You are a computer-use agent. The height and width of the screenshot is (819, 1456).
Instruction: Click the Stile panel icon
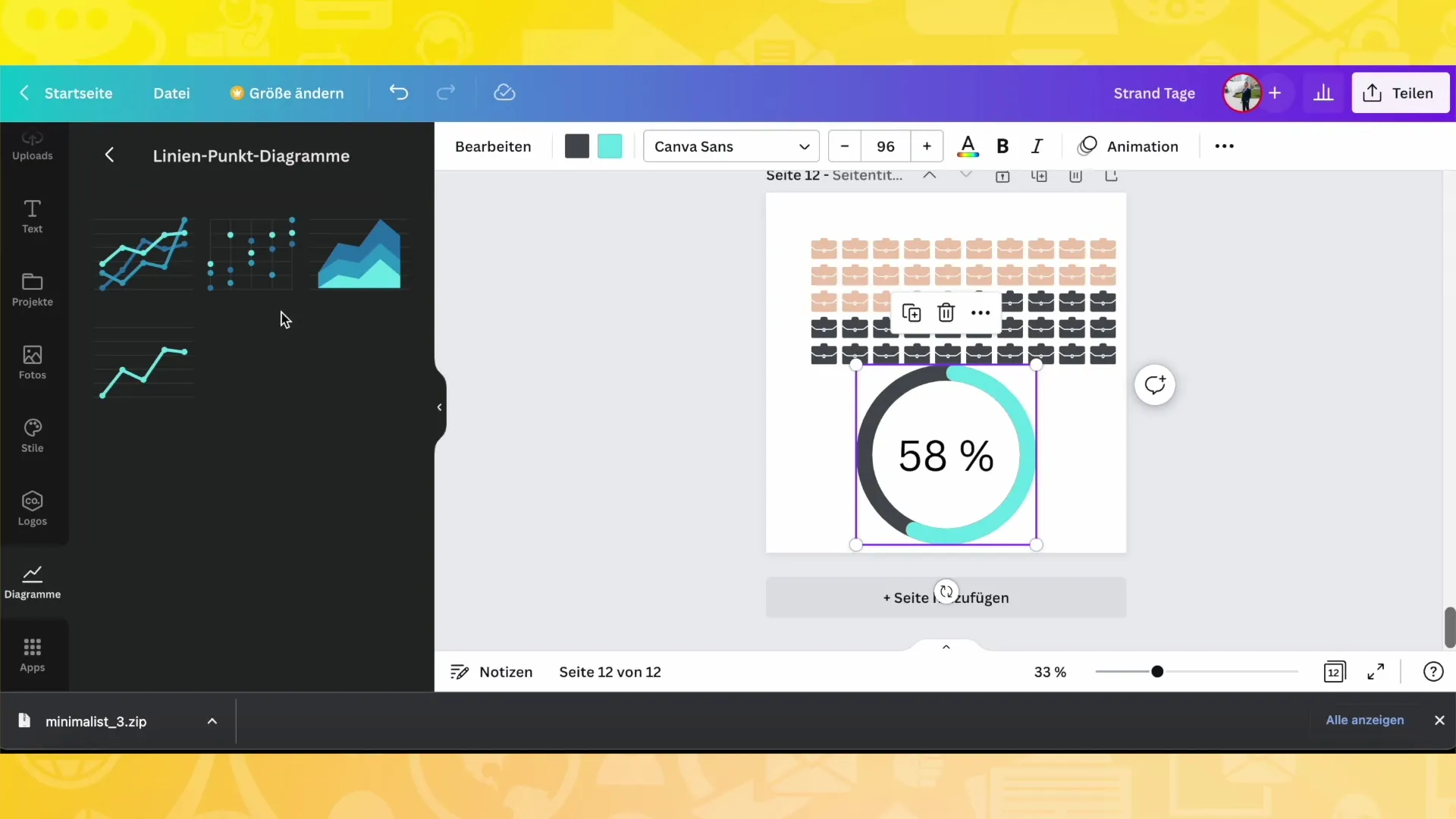pyautogui.click(x=32, y=434)
